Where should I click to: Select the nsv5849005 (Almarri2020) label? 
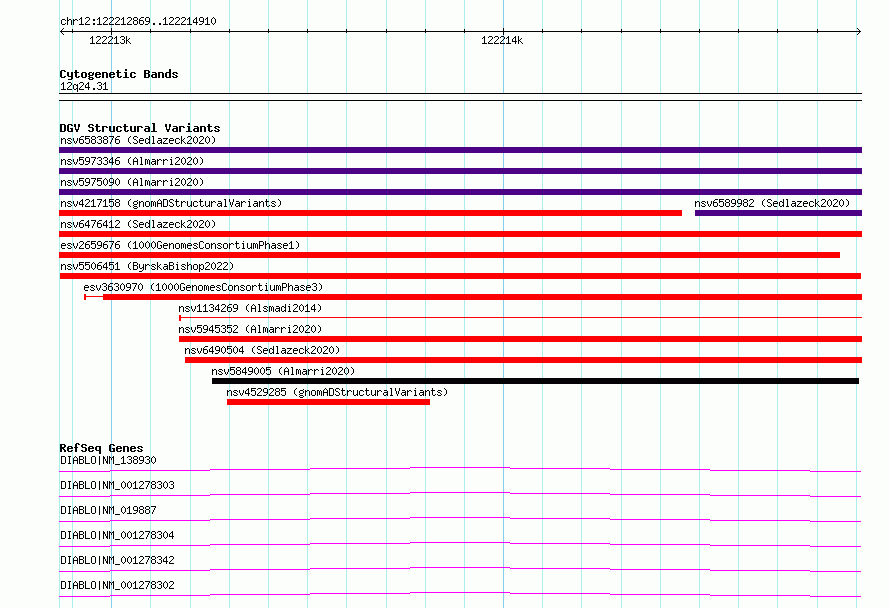click(x=283, y=371)
